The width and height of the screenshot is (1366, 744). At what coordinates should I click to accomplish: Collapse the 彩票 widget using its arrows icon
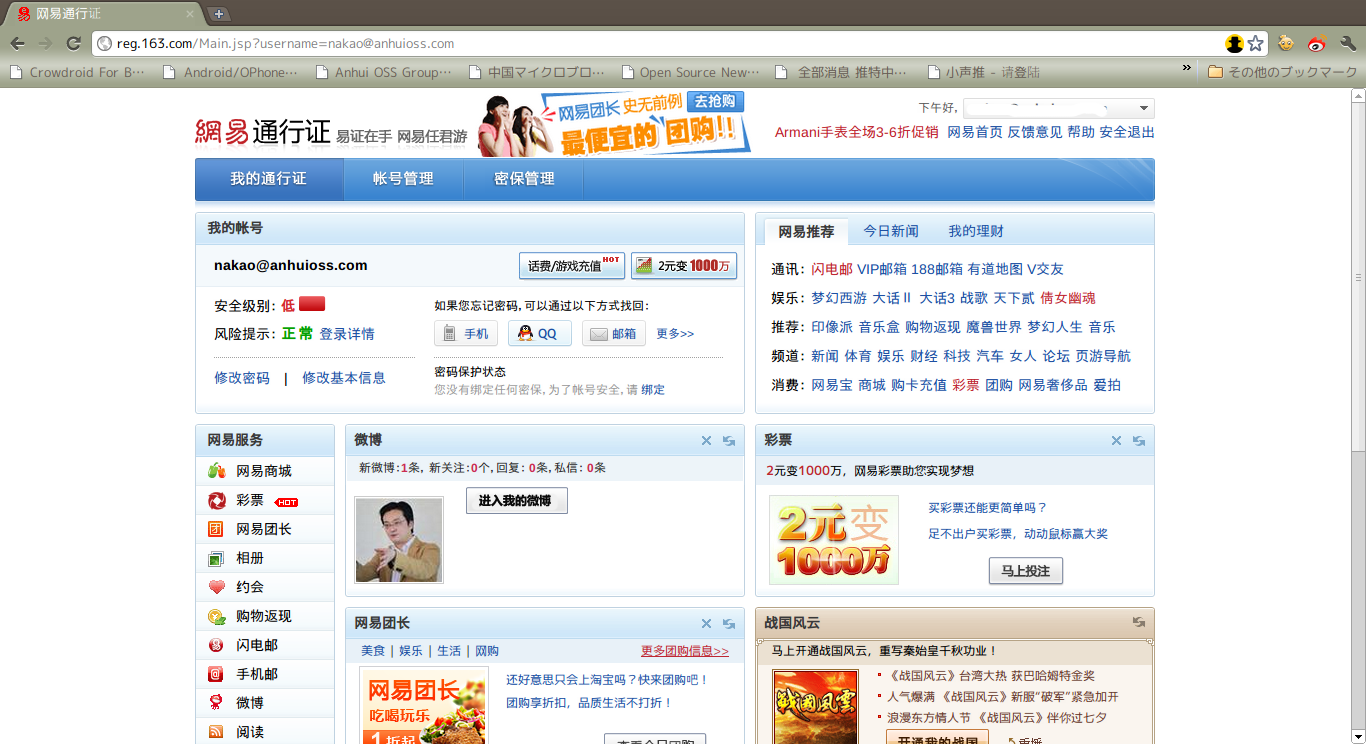point(1139,441)
